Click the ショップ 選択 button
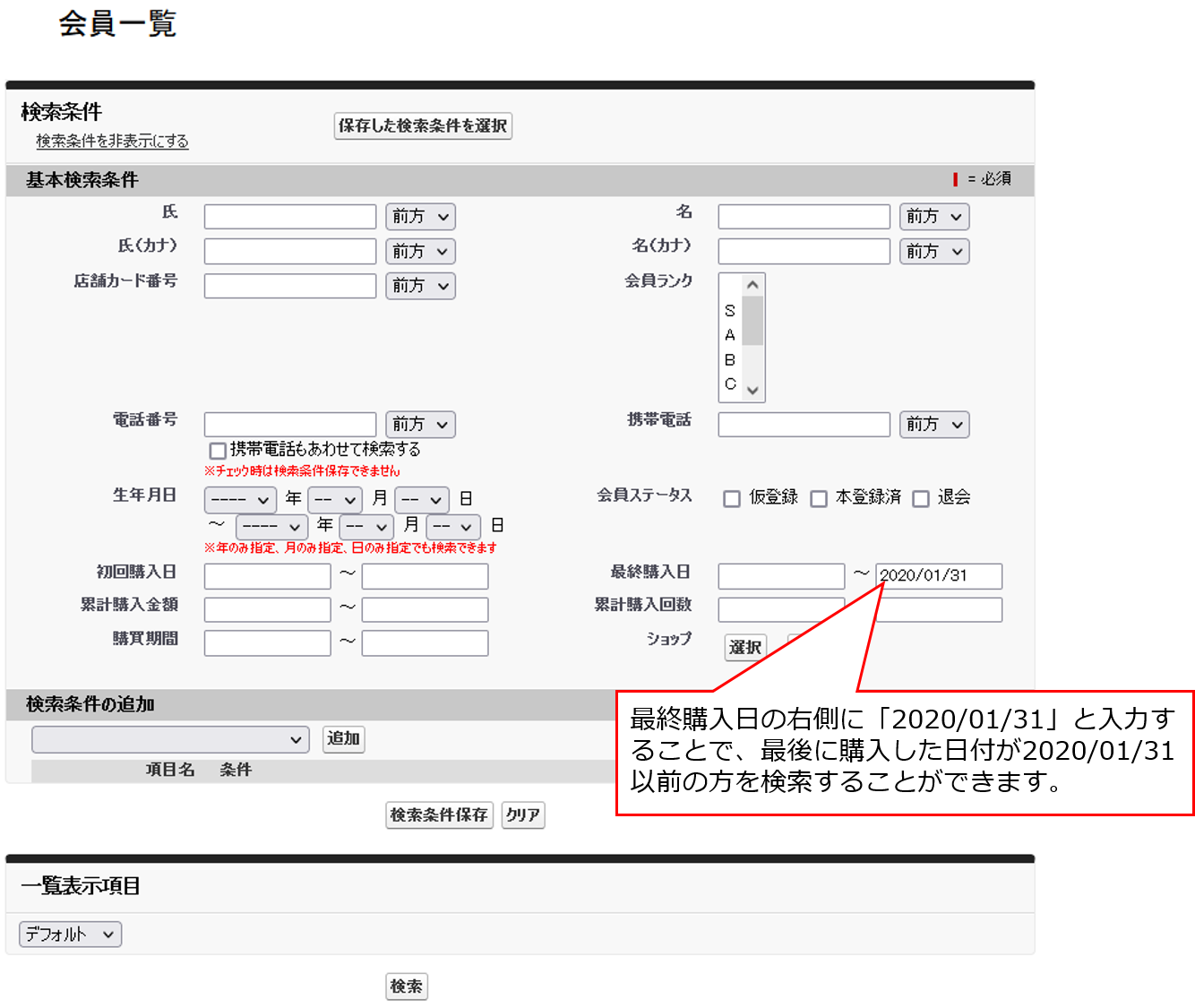The height and width of the screenshot is (1008, 1195). pos(745,647)
